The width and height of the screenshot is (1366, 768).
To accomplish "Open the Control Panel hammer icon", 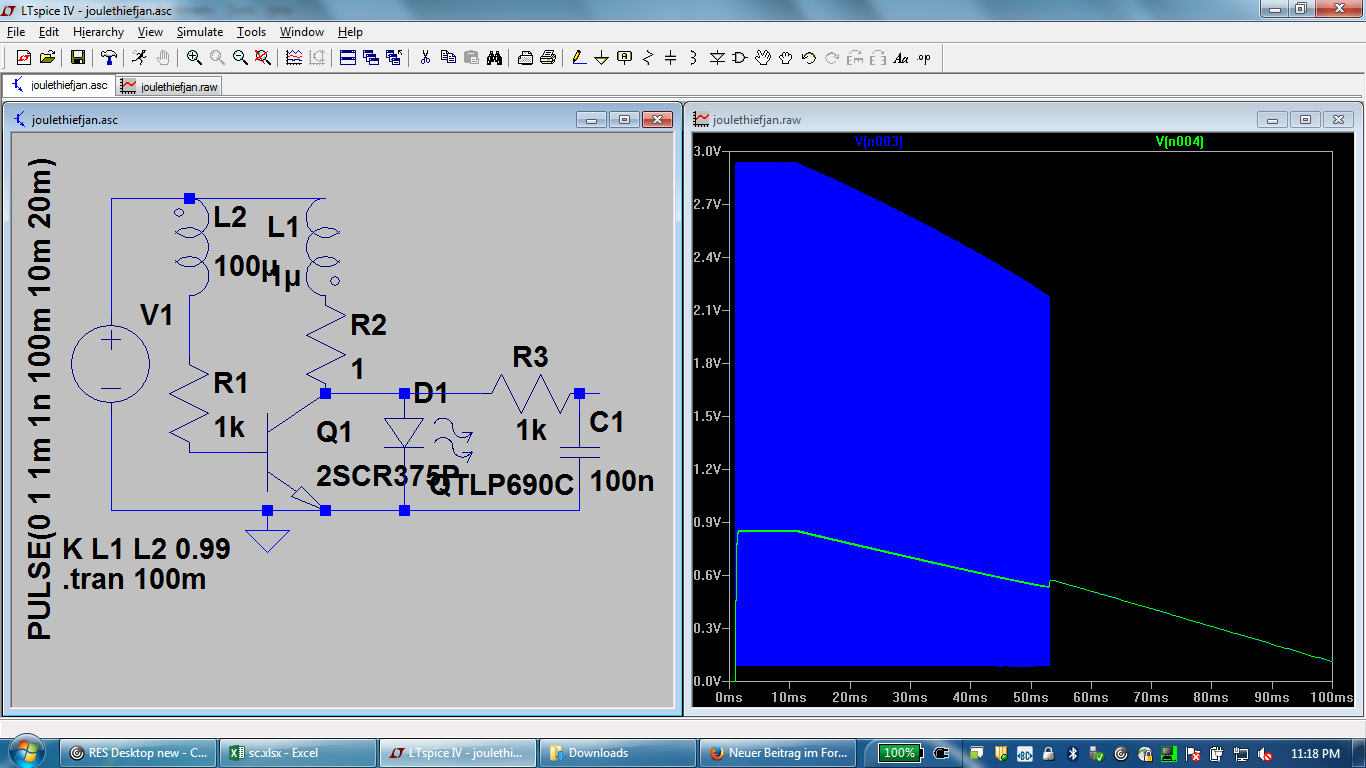I will tap(109, 58).
